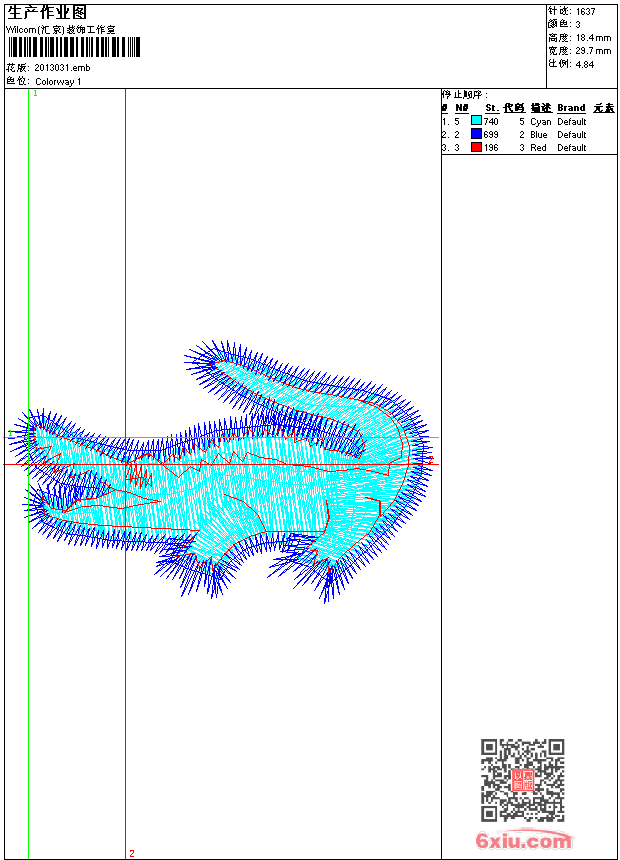Click the 'Red' description text
Viewport: 620px width, 860px height.
coord(538,148)
